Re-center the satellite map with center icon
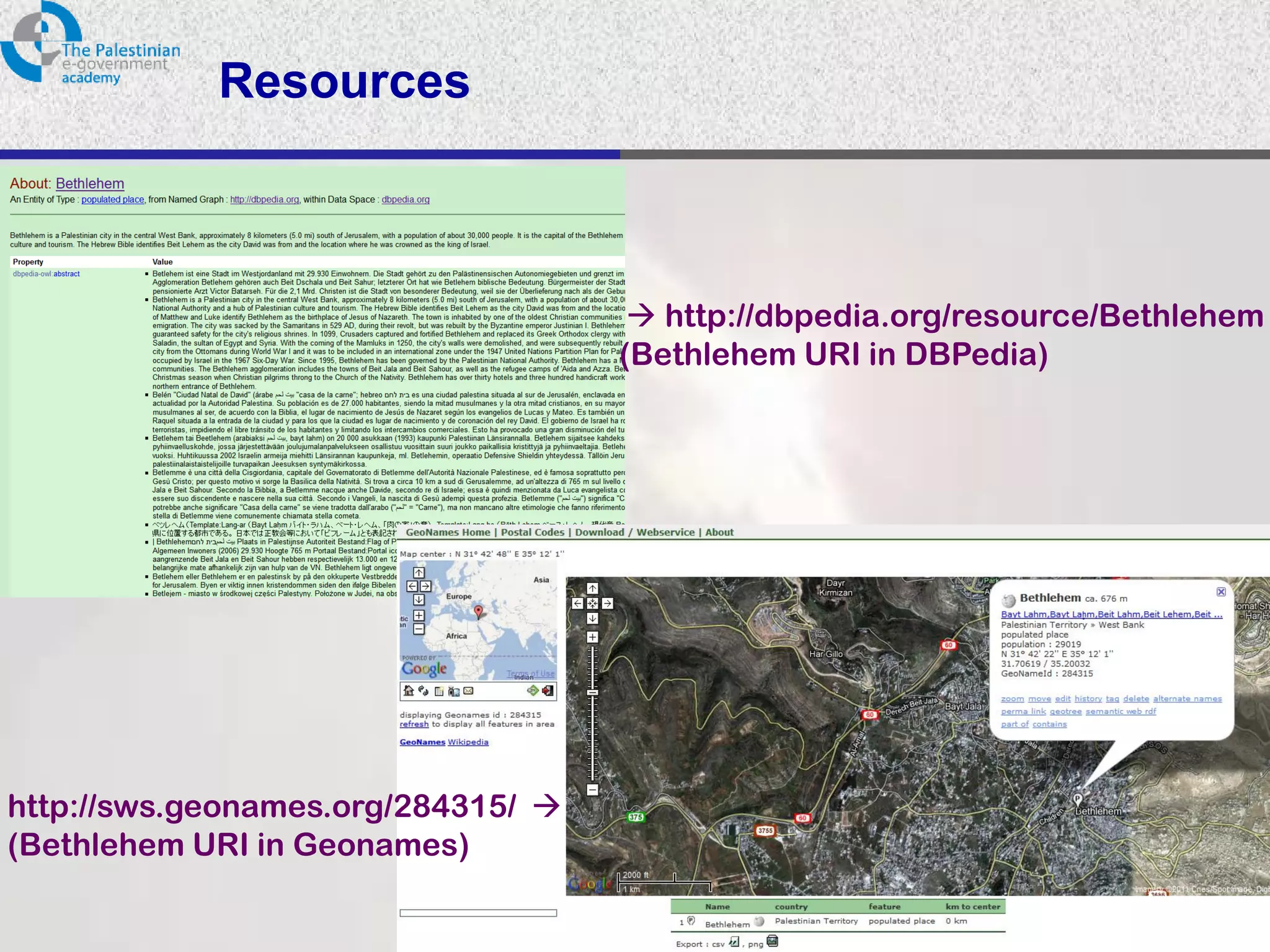 coord(592,603)
